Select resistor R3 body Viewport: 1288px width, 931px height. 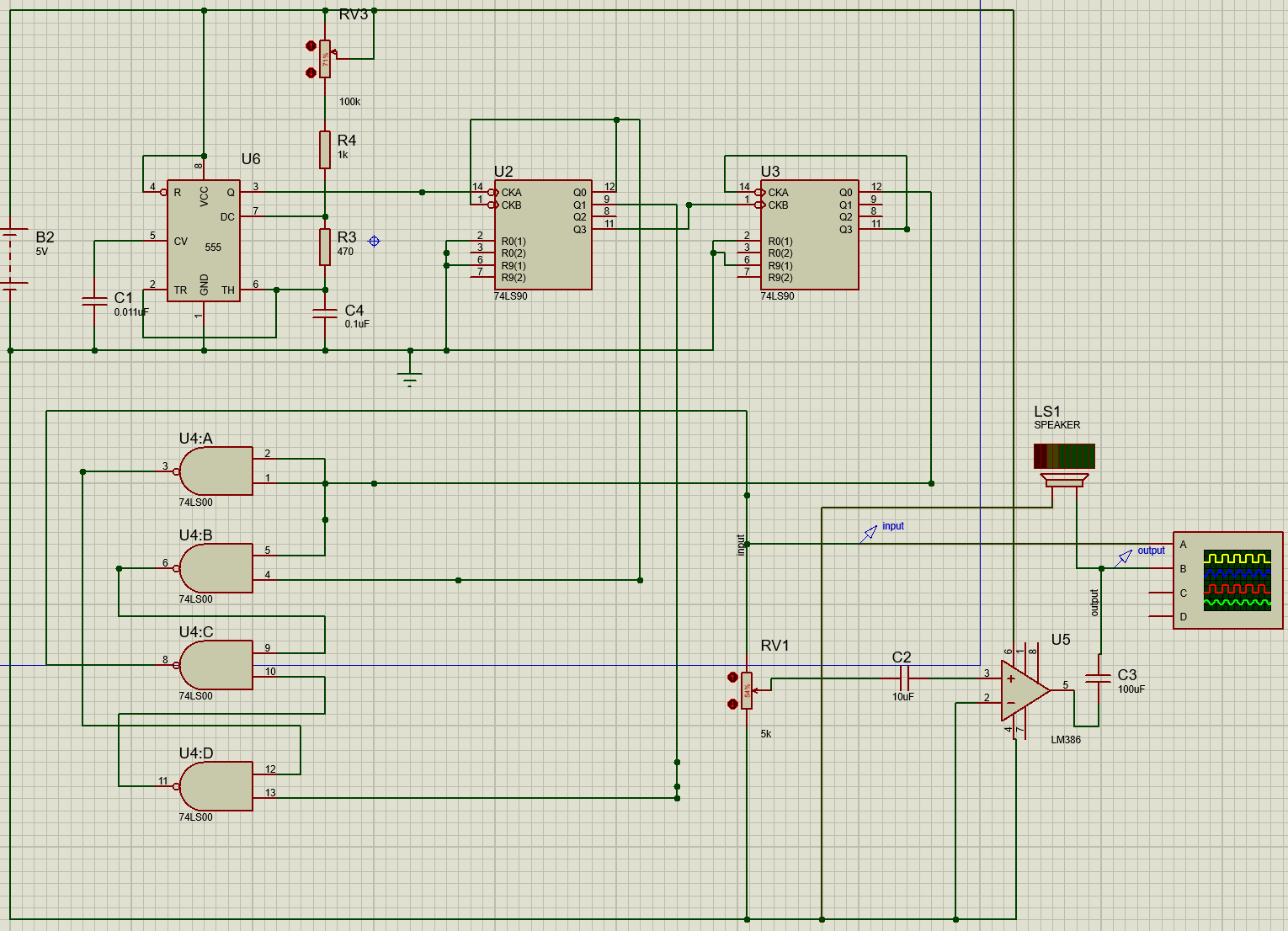tap(325, 247)
